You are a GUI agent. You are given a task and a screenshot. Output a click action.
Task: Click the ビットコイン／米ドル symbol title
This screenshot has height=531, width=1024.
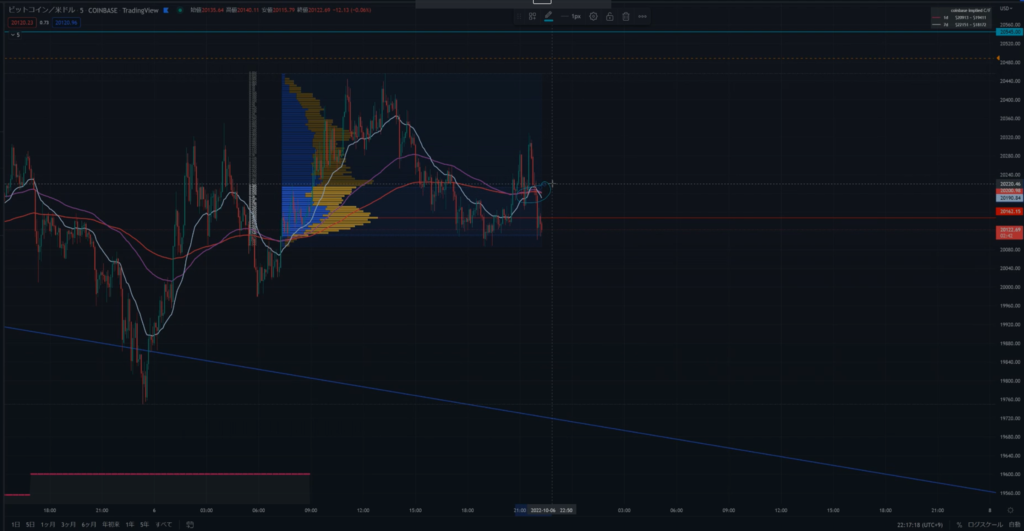pos(42,10)
